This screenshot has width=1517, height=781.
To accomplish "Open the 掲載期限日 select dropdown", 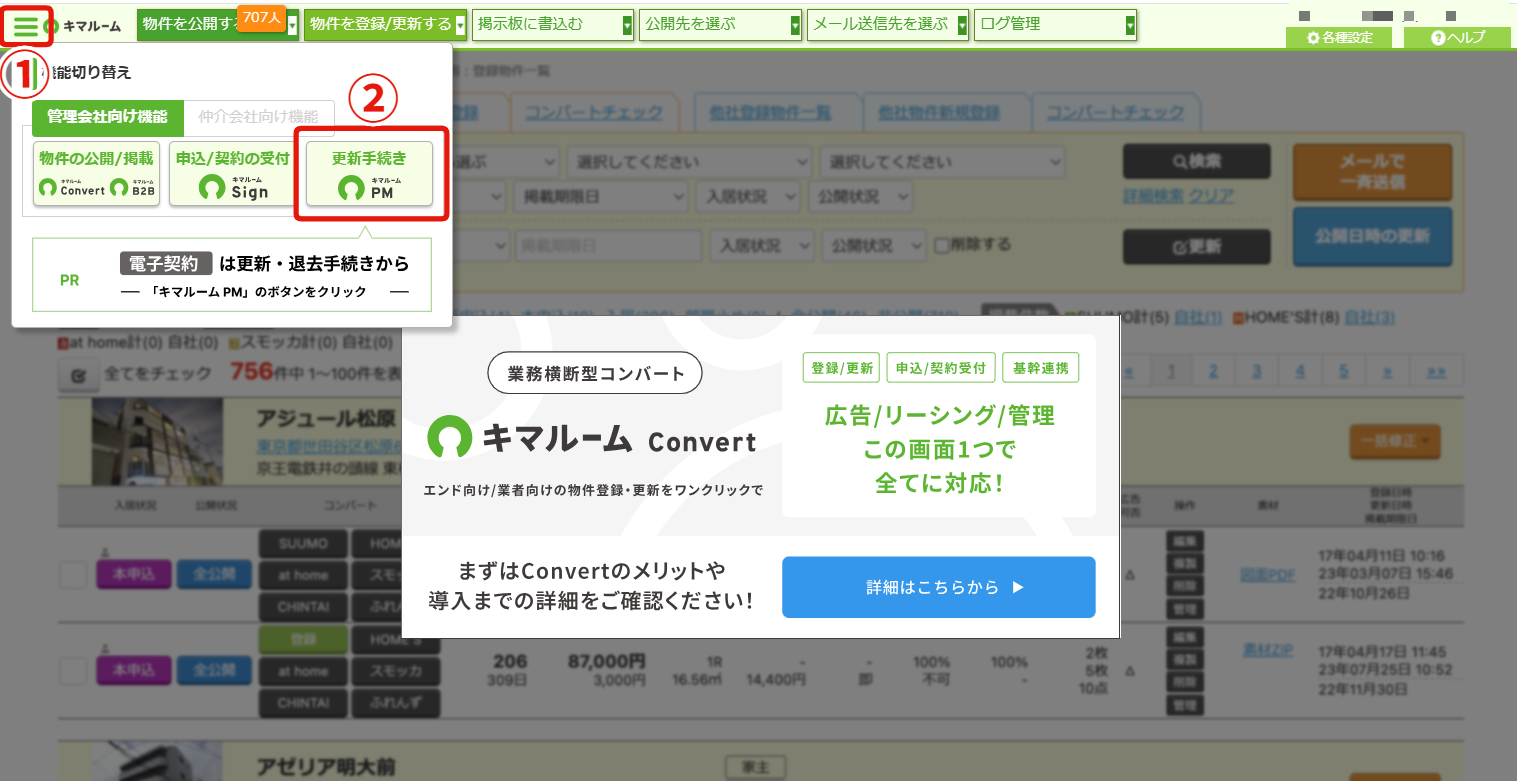I will click(x=602, y=195).
